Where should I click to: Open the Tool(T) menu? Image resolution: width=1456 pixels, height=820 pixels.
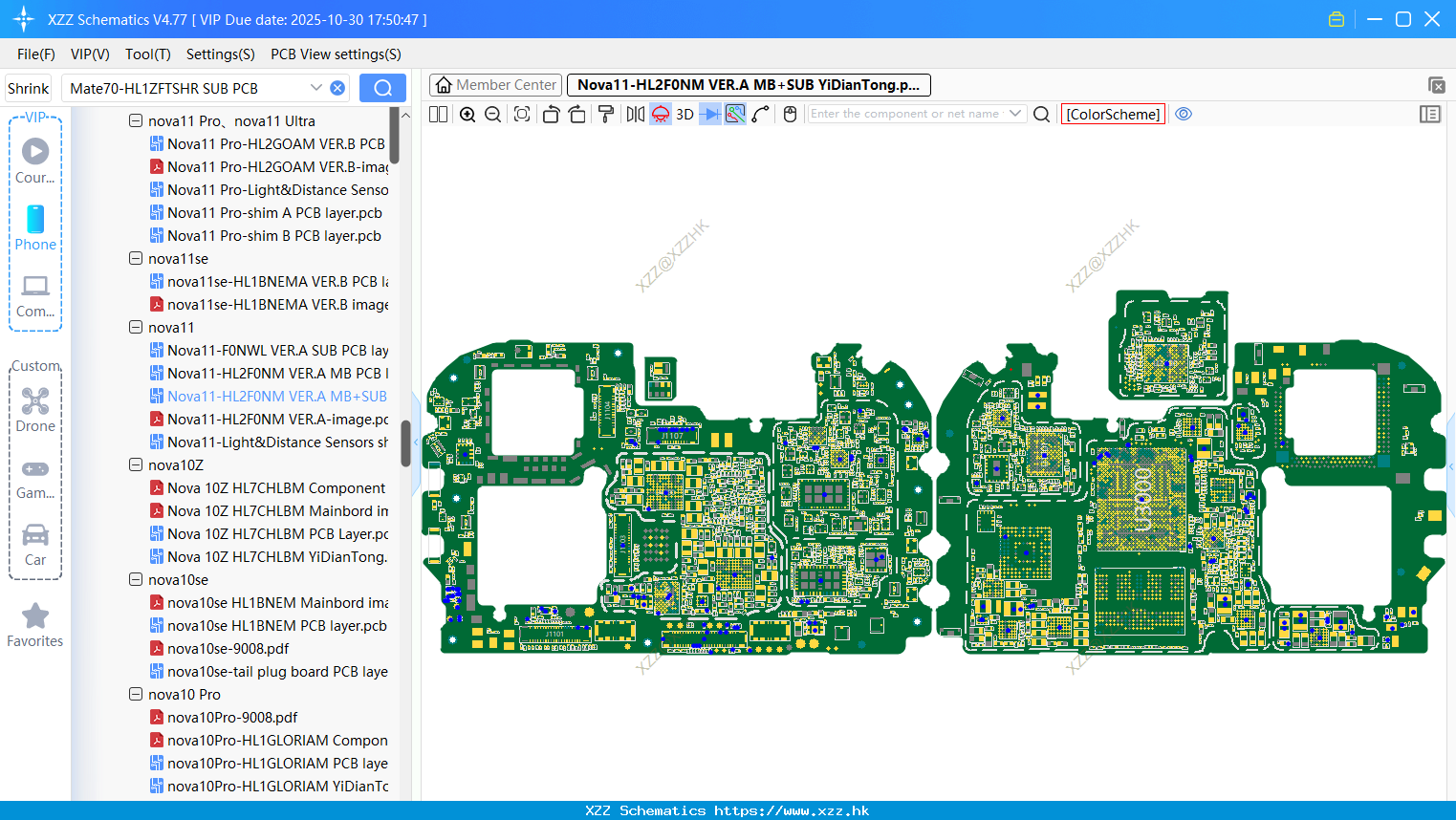coord(148,54)
